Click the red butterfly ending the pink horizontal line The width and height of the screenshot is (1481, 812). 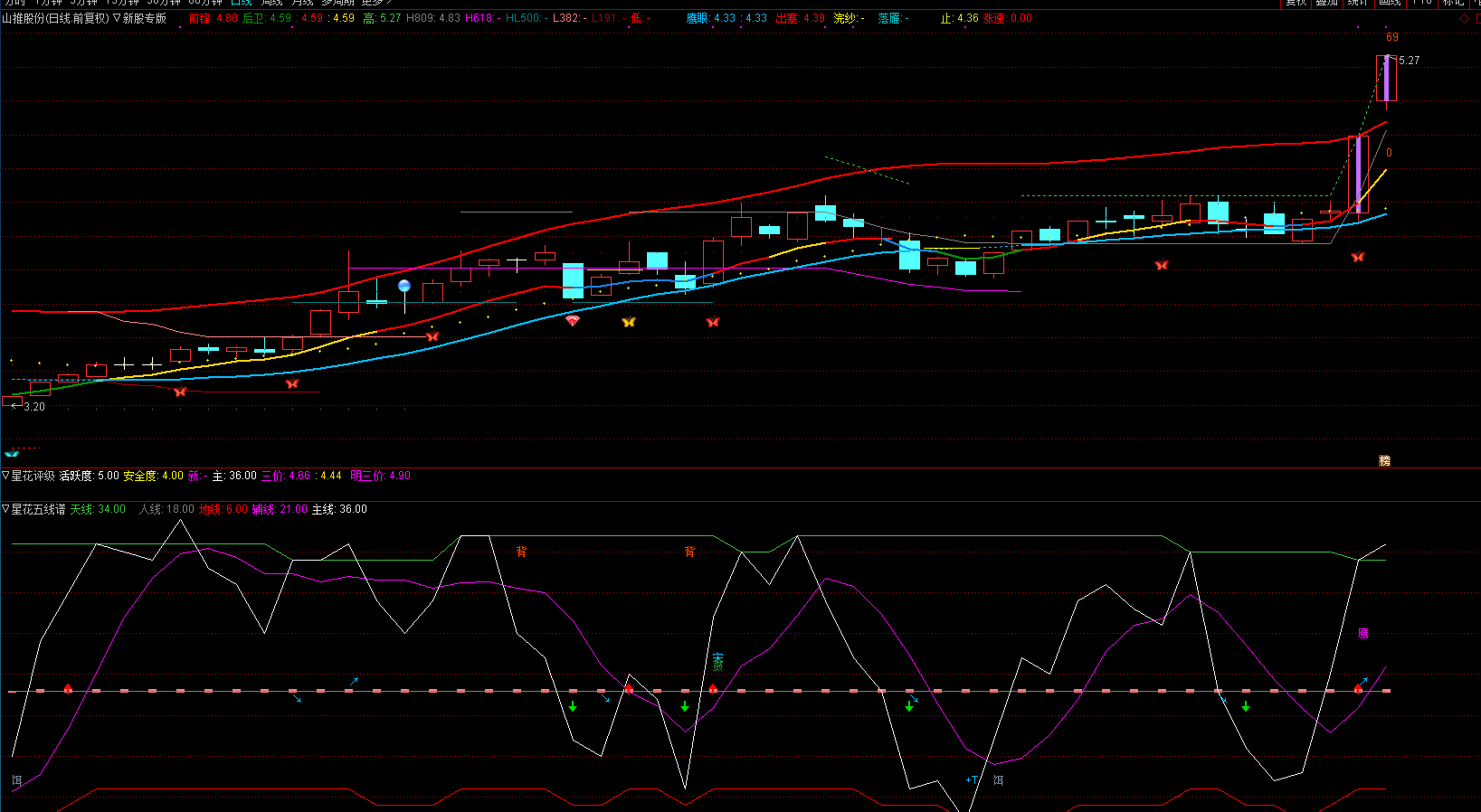point(432,336)
